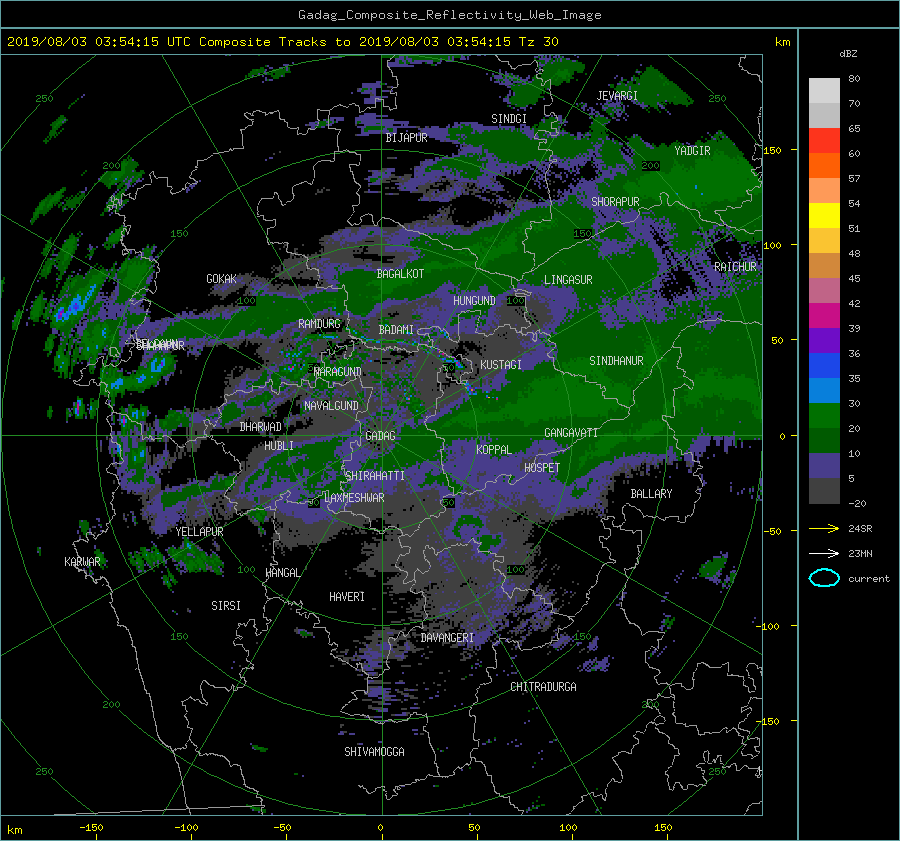Pick the magenta swatch between 42 and 39 dBZ
Screen dimensions: 900x841
[x=824, y=316]
